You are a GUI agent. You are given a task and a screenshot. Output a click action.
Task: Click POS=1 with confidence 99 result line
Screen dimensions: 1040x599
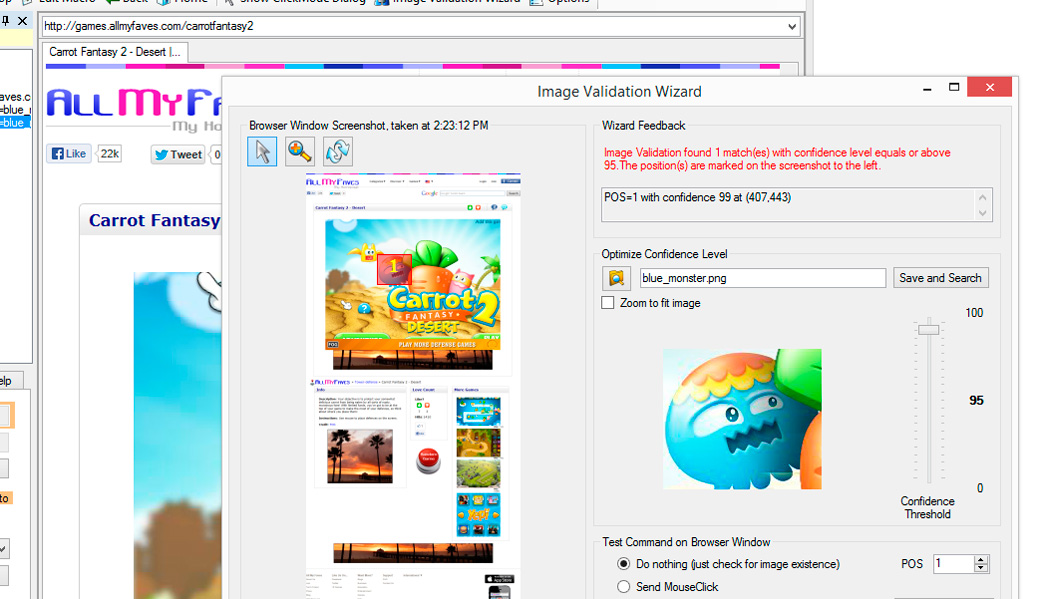pos(697,198)
